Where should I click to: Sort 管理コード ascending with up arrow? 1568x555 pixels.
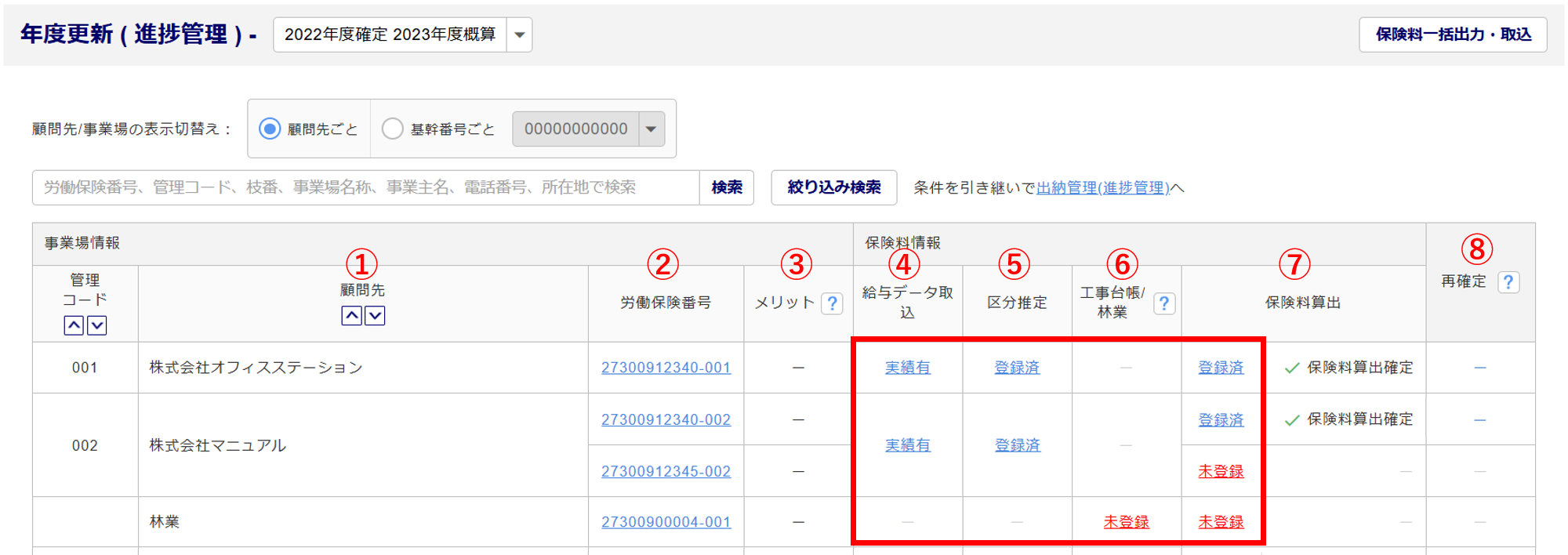coord(74,325)
